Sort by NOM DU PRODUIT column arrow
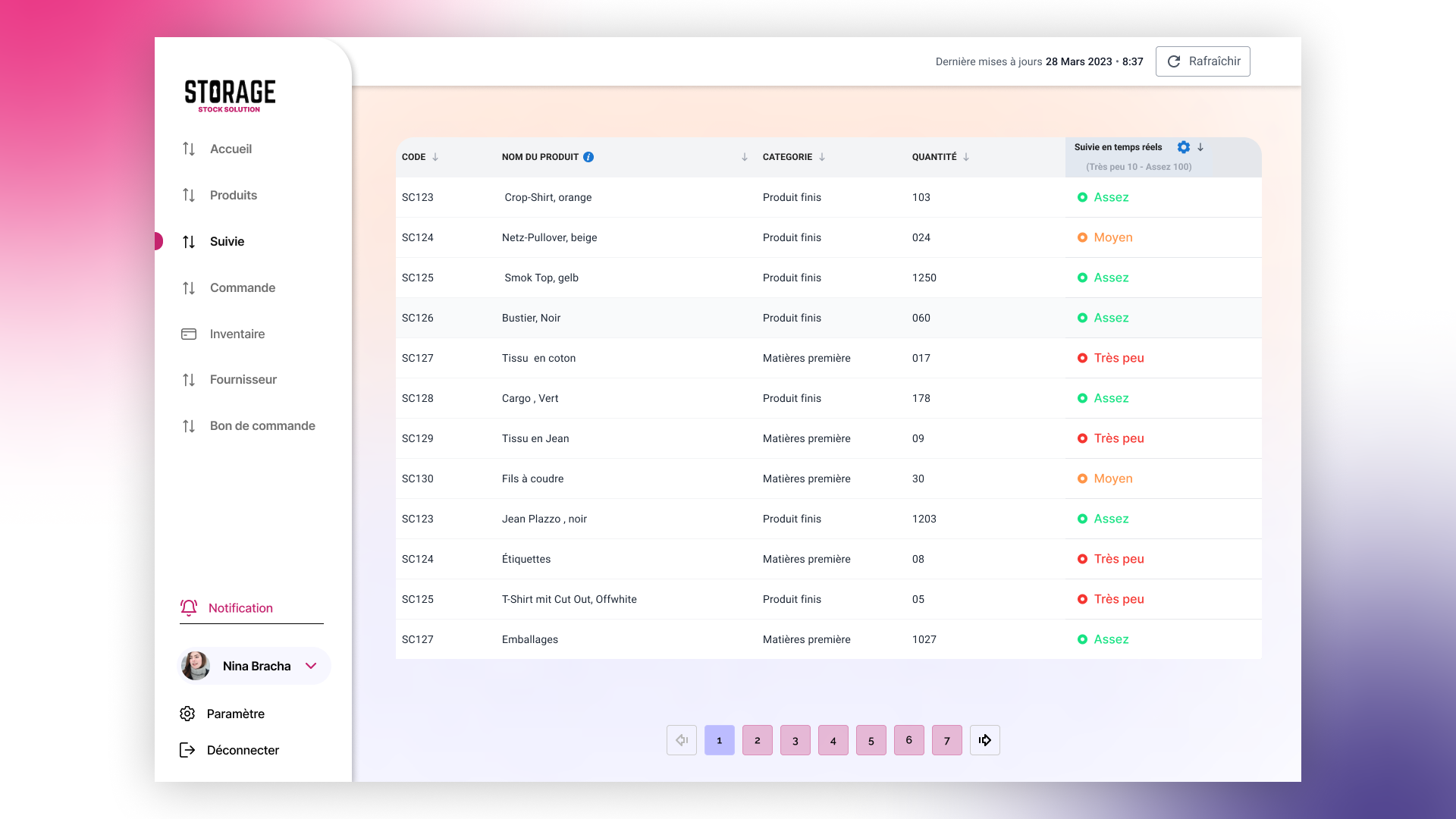This screenshot has width=1456, height=819. pos(745,157)
